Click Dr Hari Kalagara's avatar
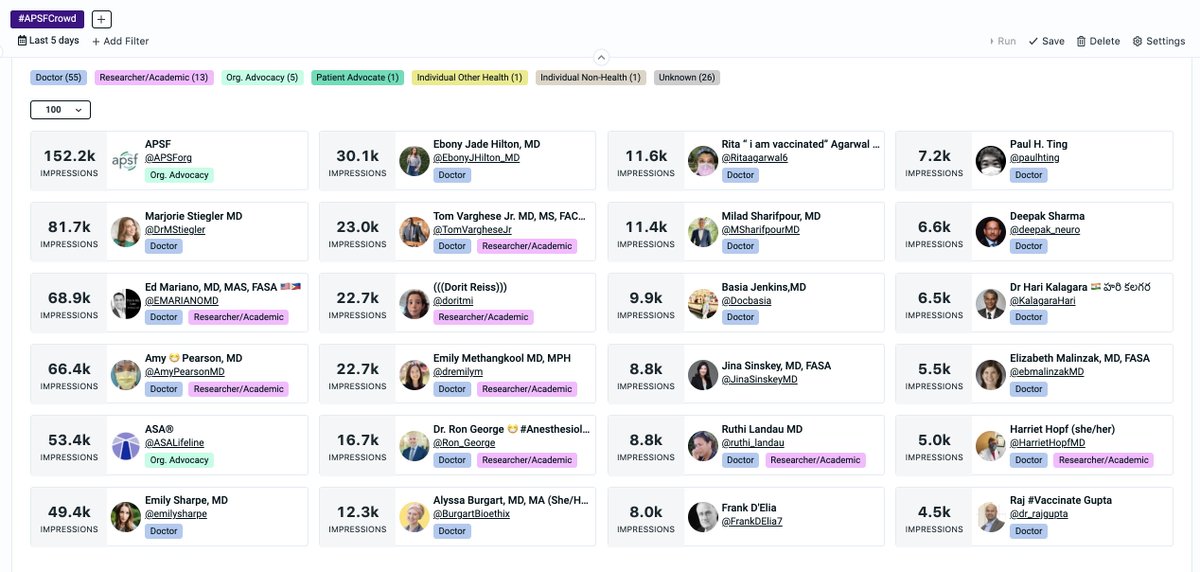The height and width of the screenshot is (572, 1200). coord(990,303)
